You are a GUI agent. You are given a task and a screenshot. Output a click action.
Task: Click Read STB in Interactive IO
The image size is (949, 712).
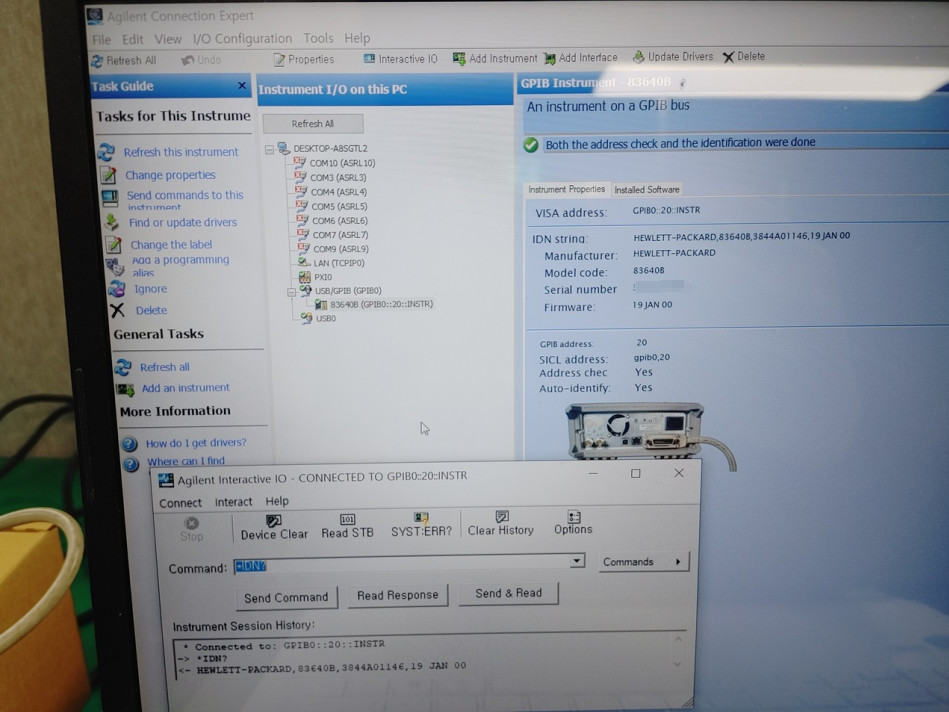click(x=347, y=526)
